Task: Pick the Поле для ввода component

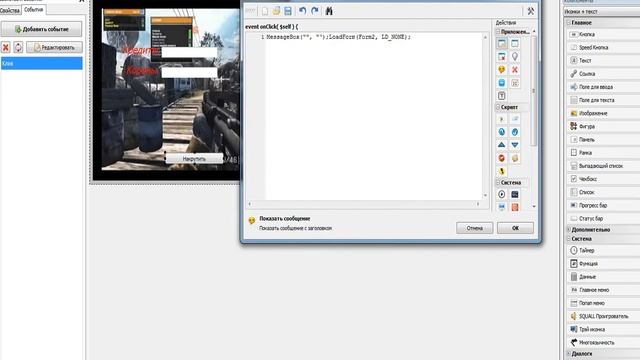Action: click(x=602, y=87)
